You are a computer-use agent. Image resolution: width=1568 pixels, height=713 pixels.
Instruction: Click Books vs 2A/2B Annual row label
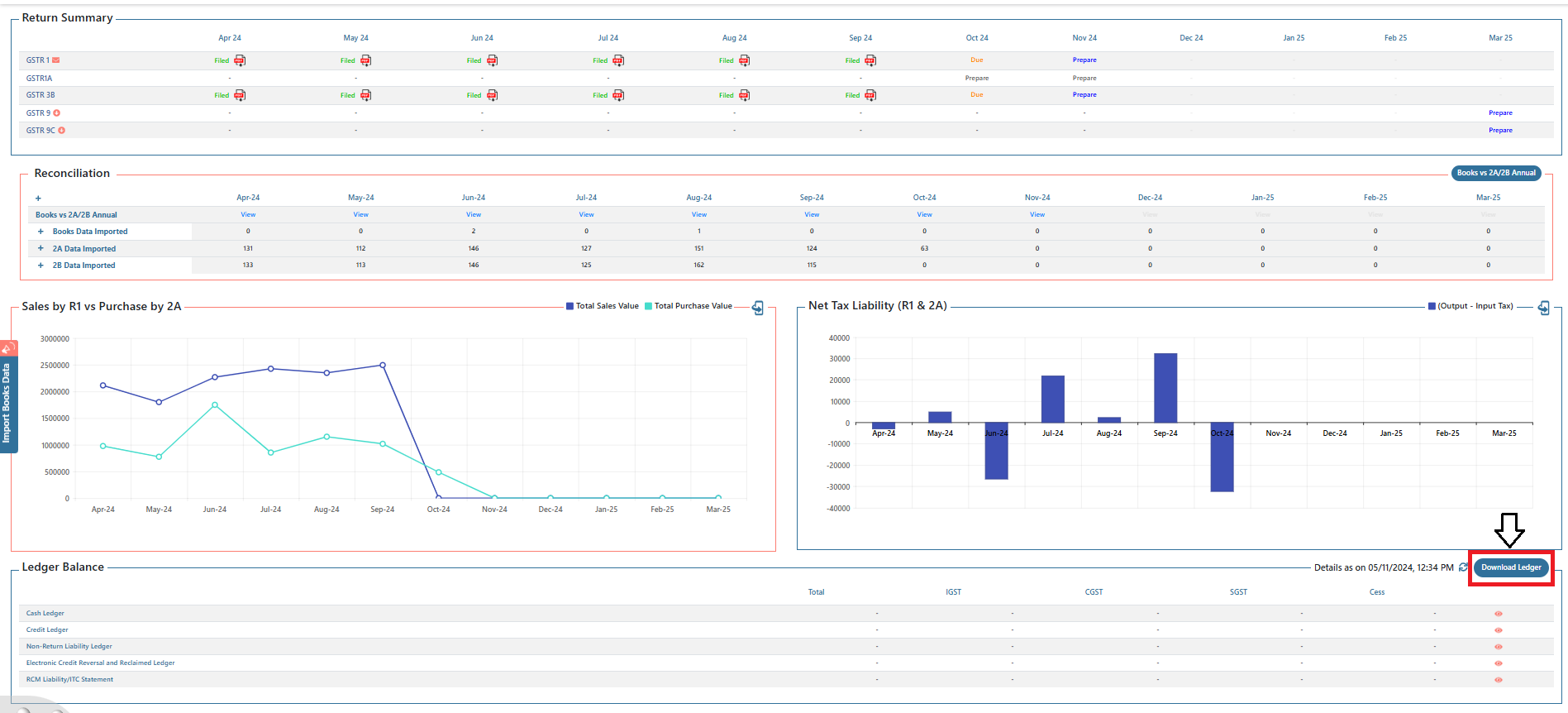[x=76, y=215]
